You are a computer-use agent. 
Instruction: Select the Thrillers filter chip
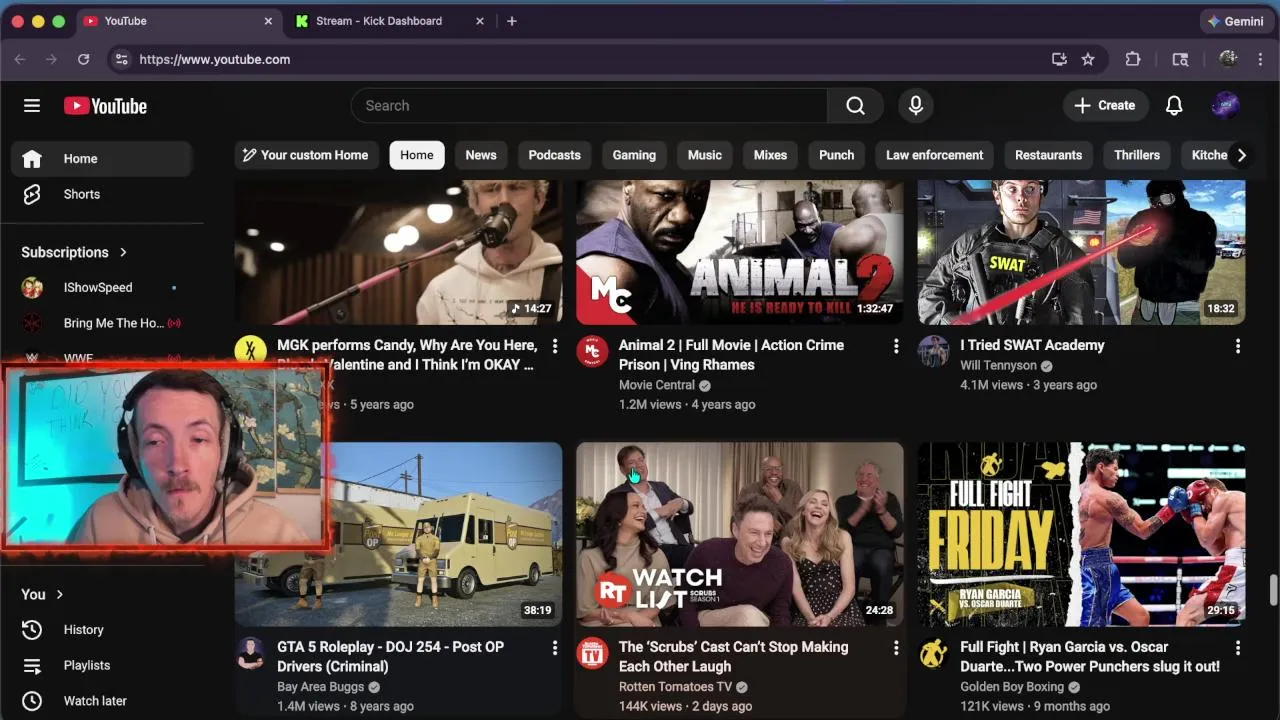[1137, 155]
